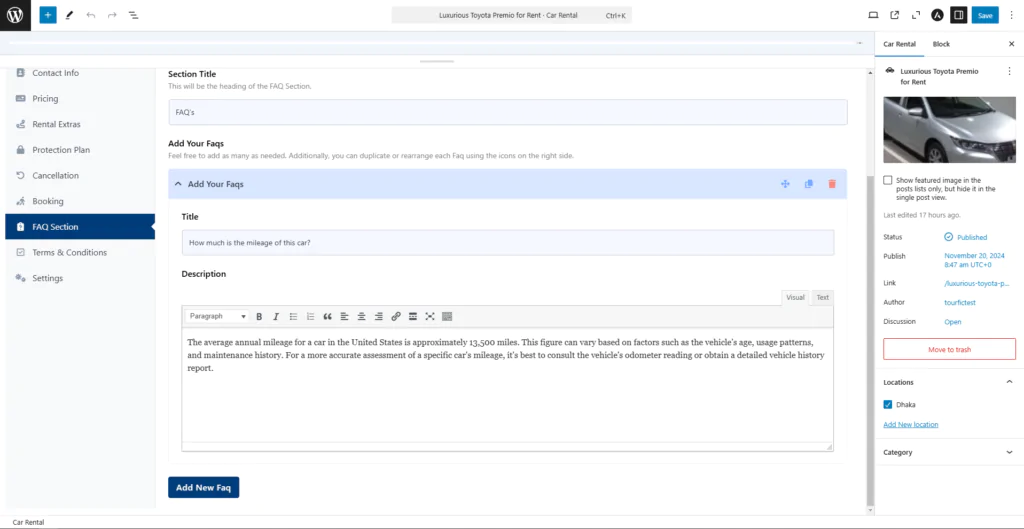Click the Add New Faq button
The height and width of the screenshot is (529, 1024).
click(x=203, y=487)
